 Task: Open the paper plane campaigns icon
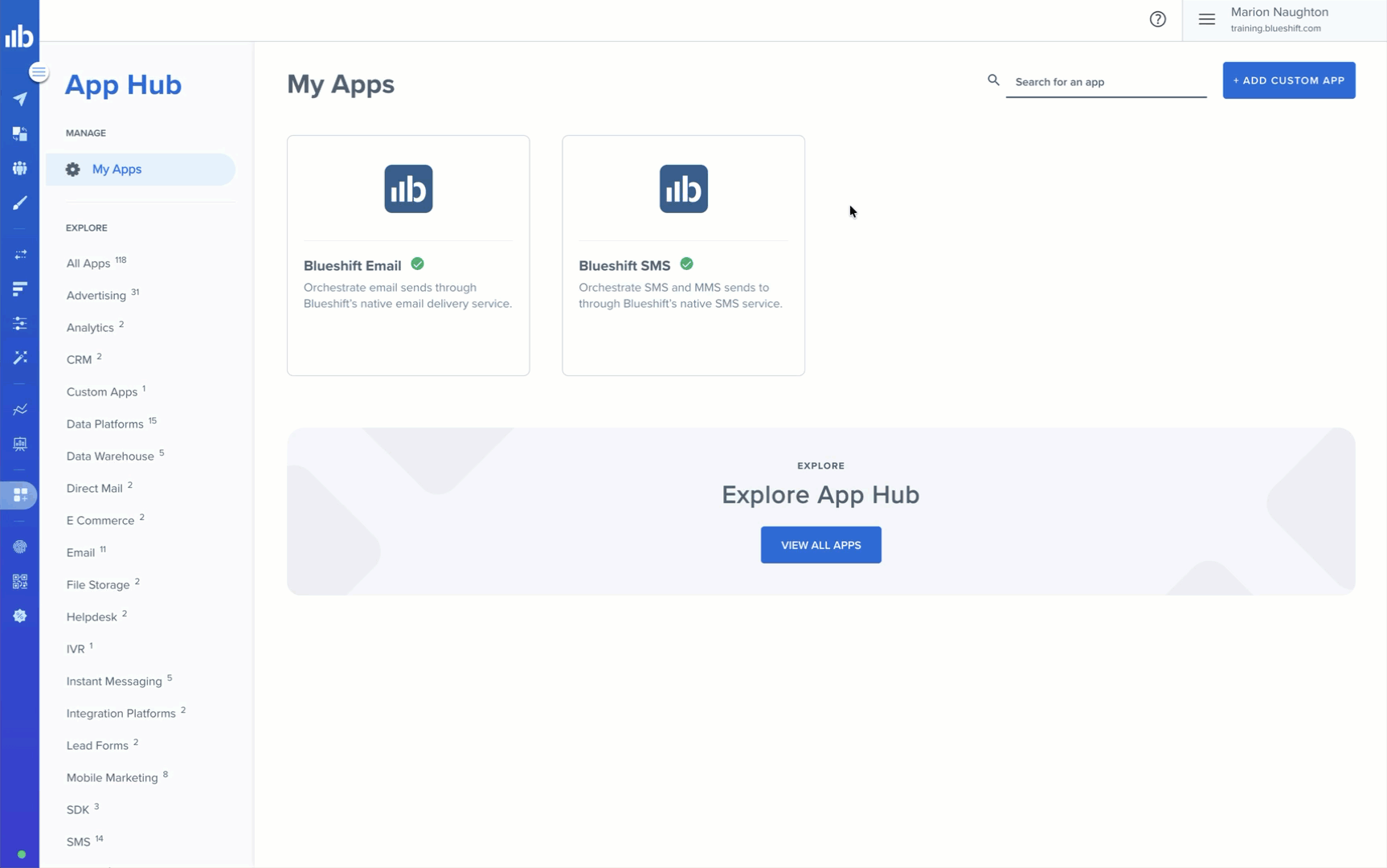coord(20,100)
